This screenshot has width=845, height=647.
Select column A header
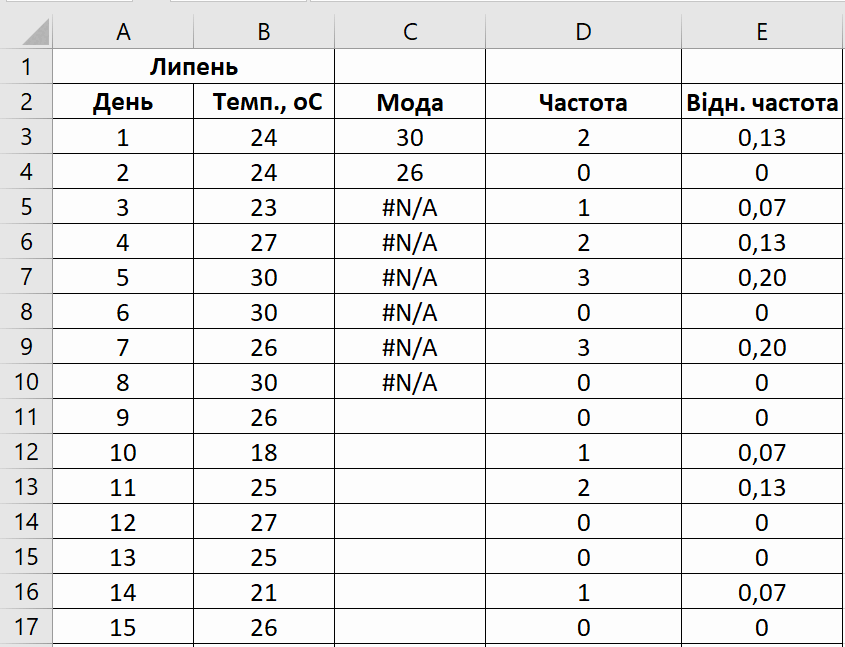[x=123, y=32]
